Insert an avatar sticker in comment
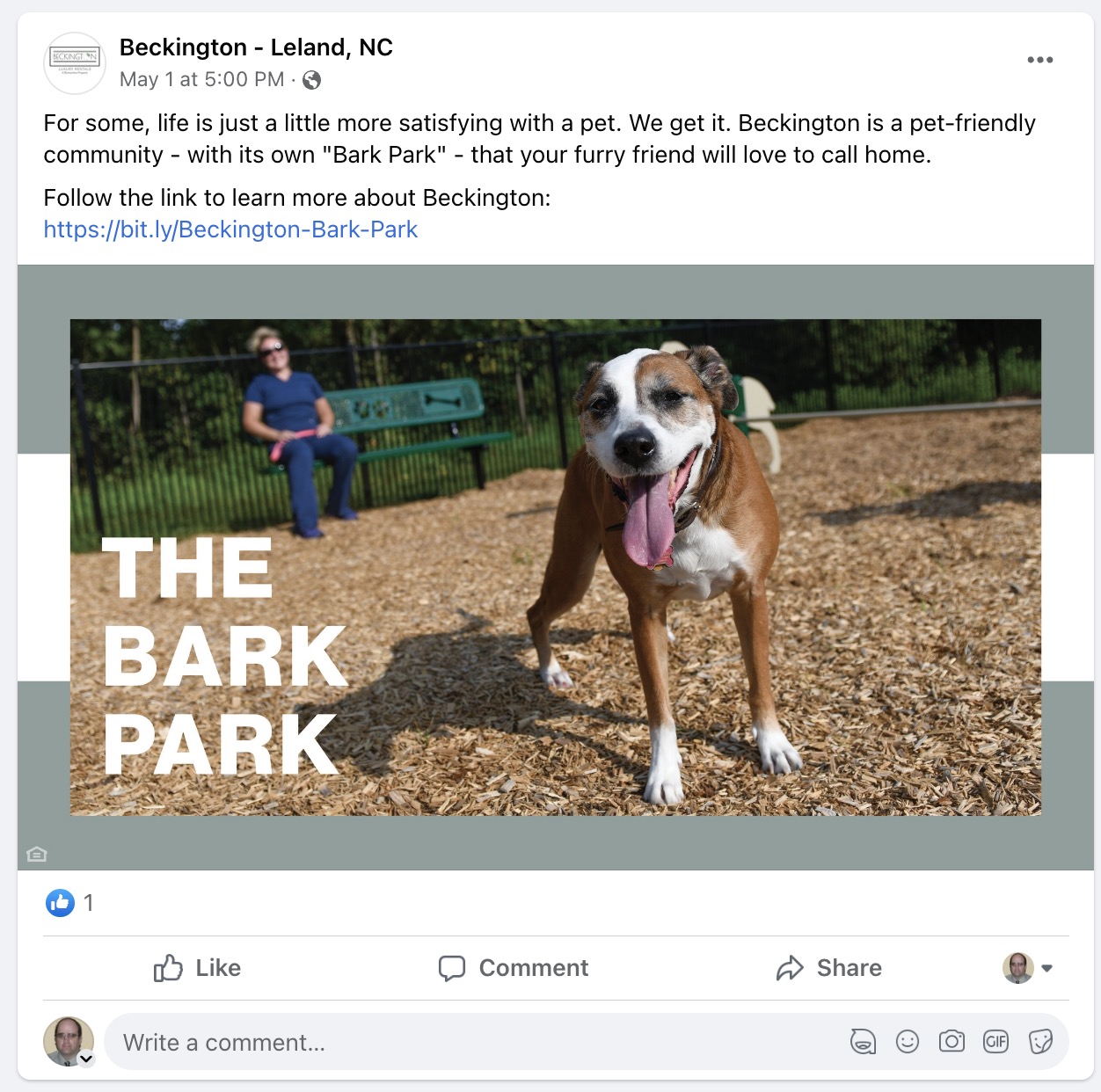The height and width of the screenshot is (1092, 1101). [x=863, y=1042]
